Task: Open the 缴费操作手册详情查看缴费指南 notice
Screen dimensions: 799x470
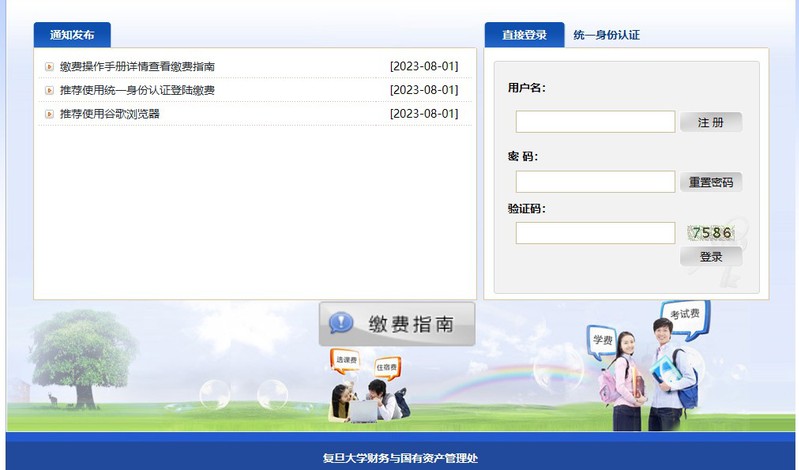Action: coord(137,67)
